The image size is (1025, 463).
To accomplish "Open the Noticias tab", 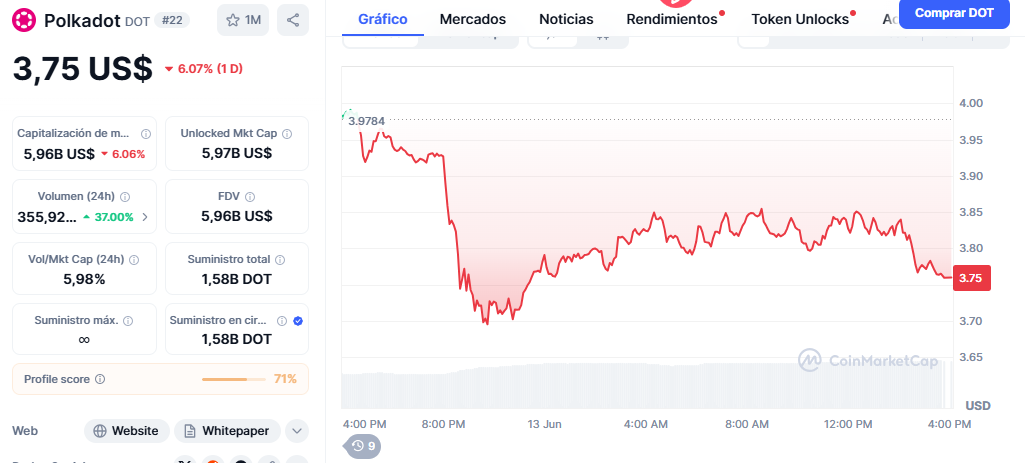I will click(566, 19).
